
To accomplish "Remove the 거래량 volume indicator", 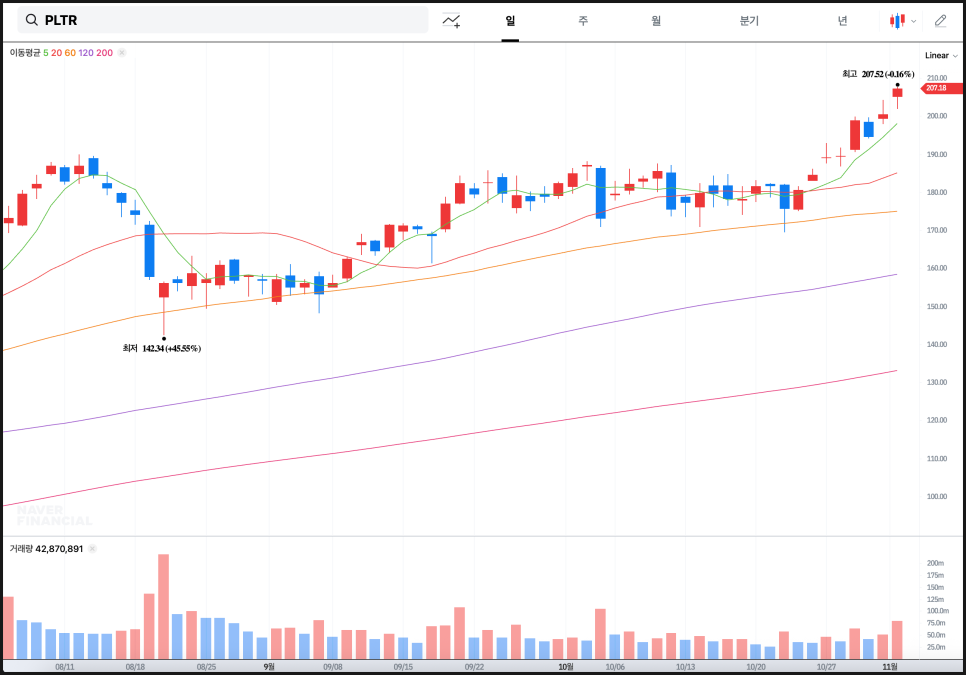I will click(x=93, y=549).
